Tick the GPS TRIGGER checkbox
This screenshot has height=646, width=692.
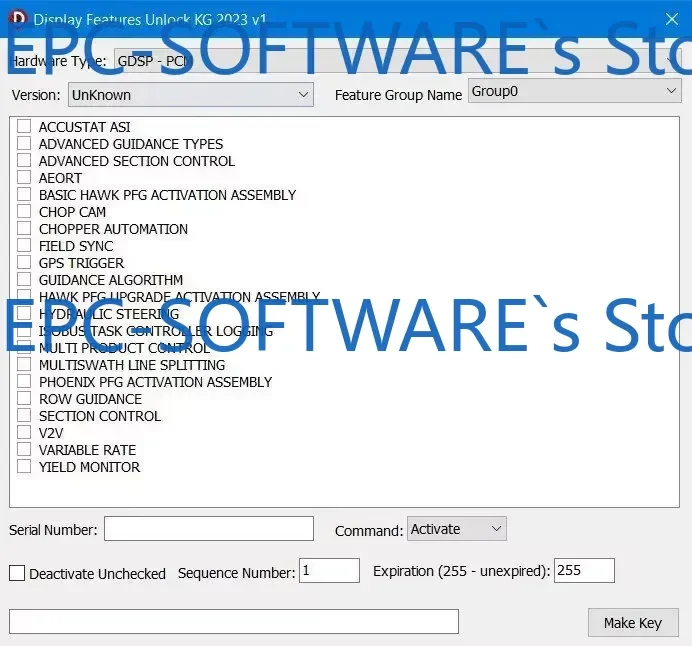click(x=24, y=262)
